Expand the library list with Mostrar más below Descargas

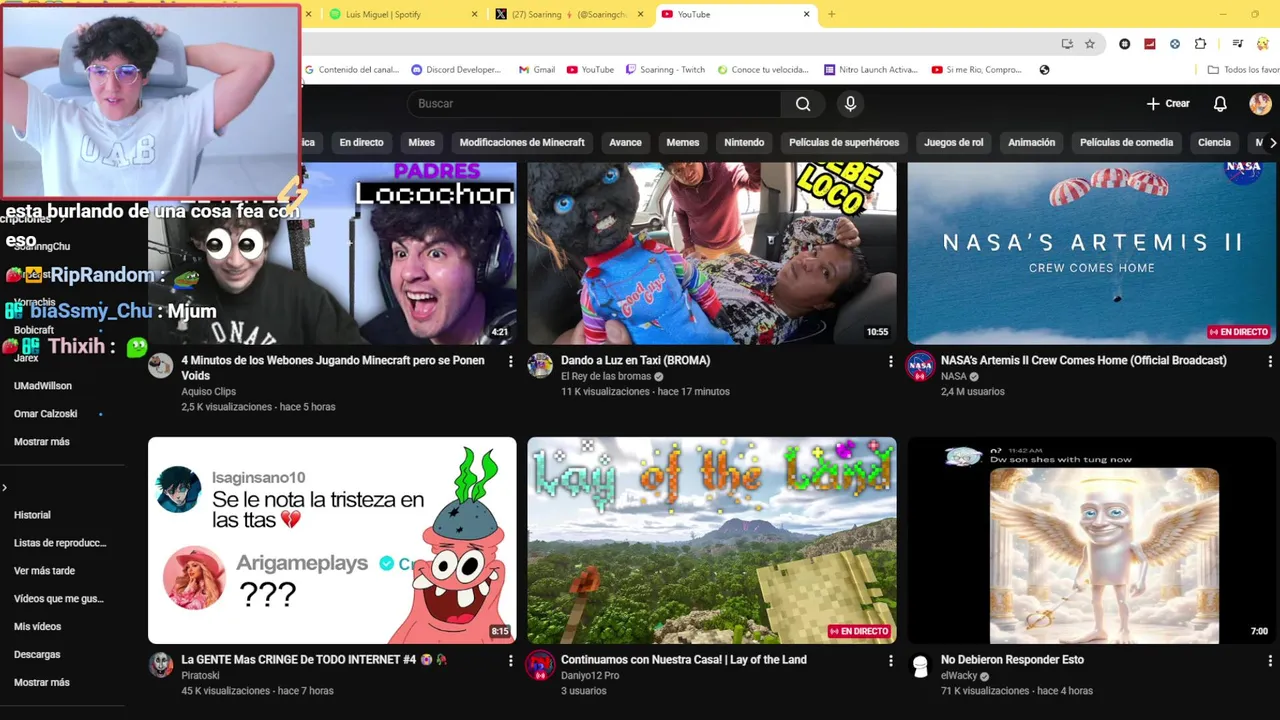click(42, 682)
